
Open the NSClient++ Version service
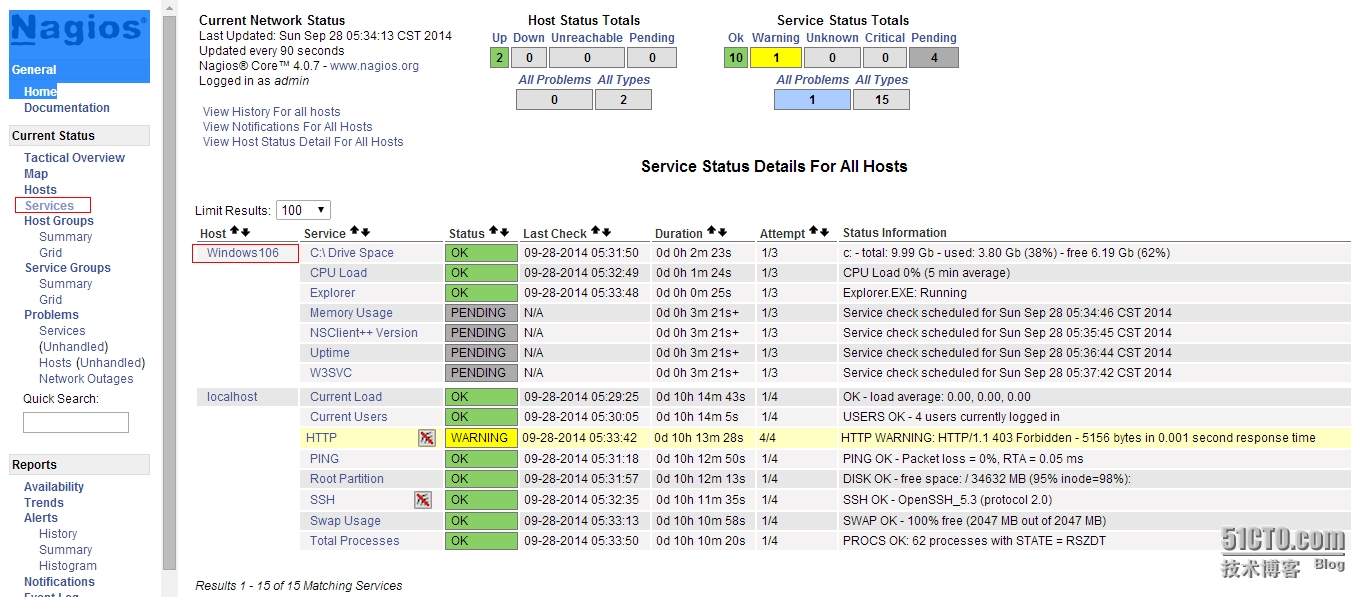pyautogui.click(x=364, y=333)
